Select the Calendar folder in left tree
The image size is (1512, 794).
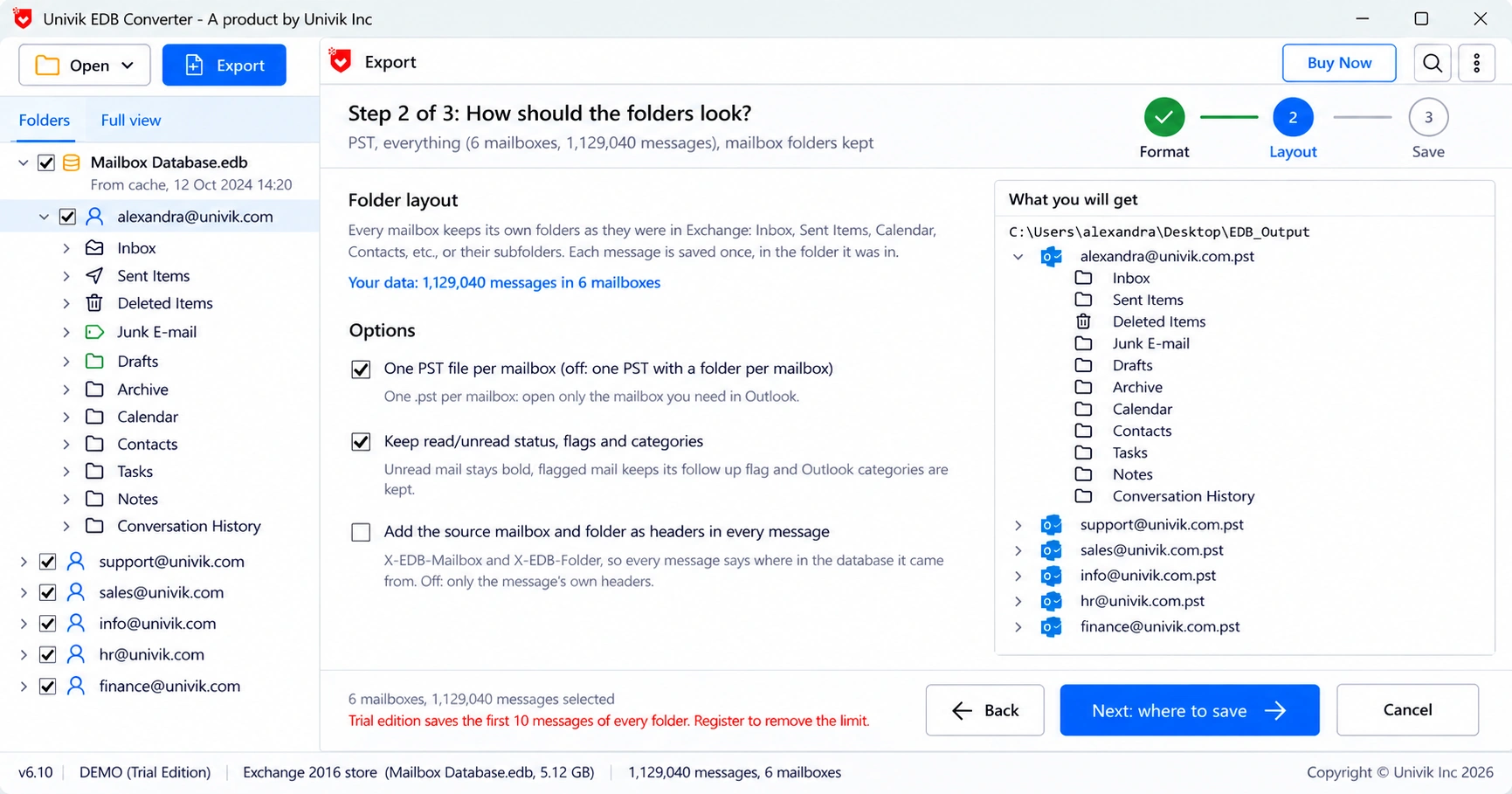[148, 418]
